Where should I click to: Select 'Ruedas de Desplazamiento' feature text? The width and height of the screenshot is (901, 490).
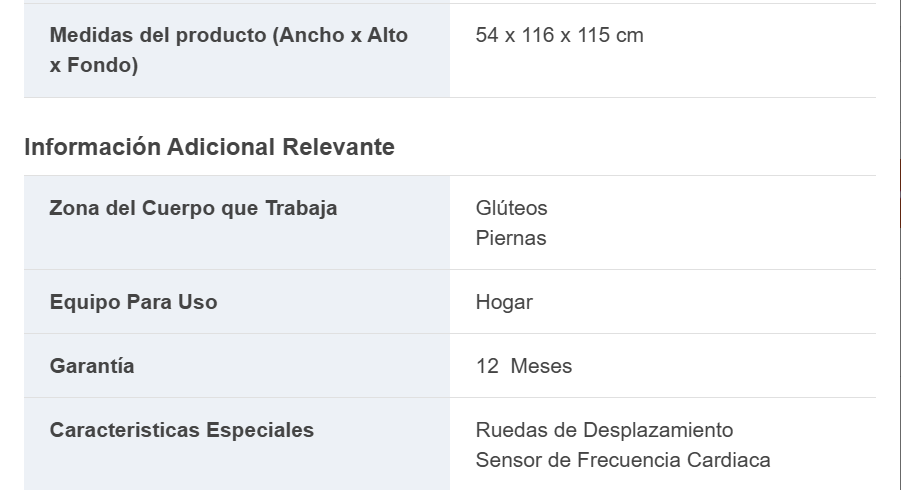604,430
